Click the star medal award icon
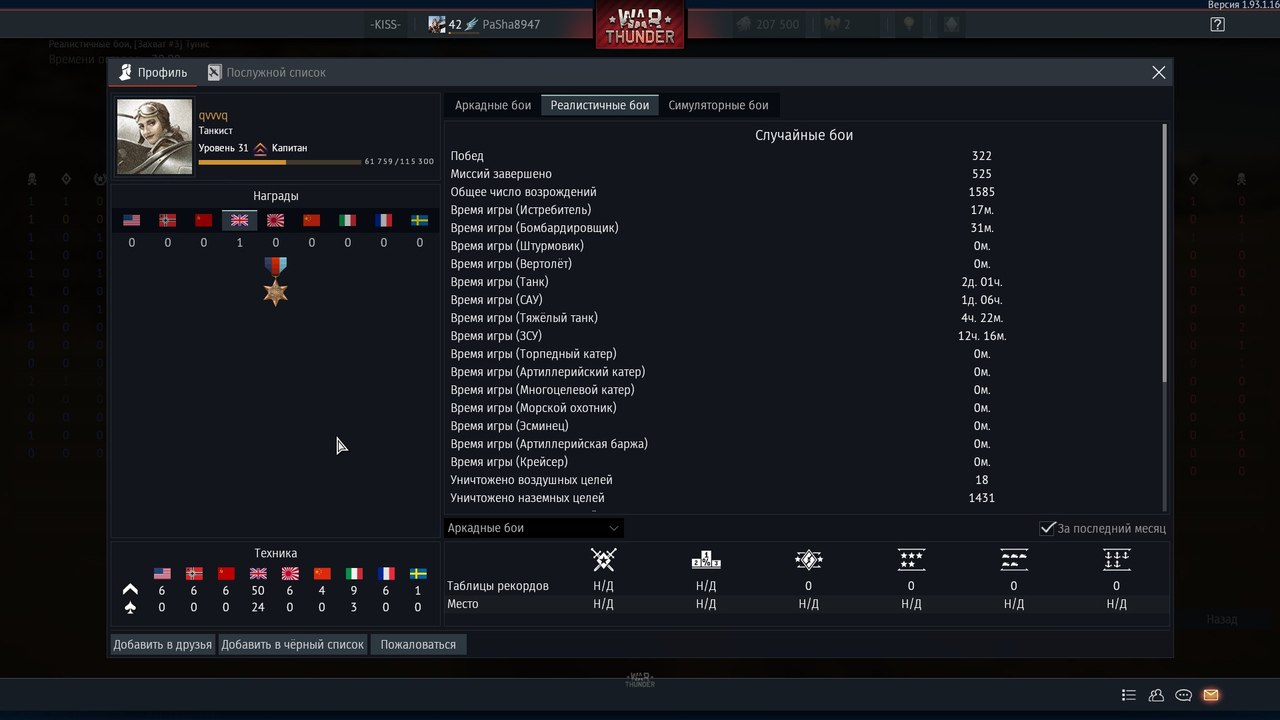This screenshot has height=720, width=1280. tap(276, 281)
